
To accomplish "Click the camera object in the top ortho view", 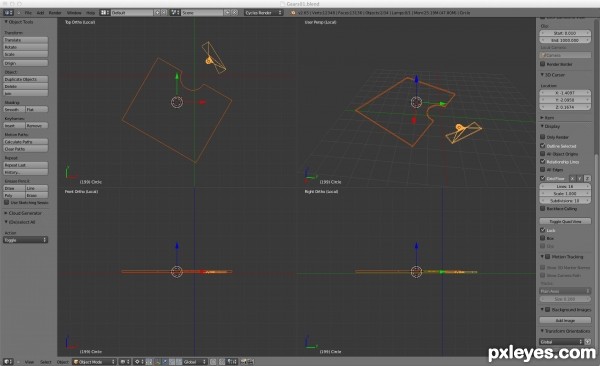I will click(214, 58).
